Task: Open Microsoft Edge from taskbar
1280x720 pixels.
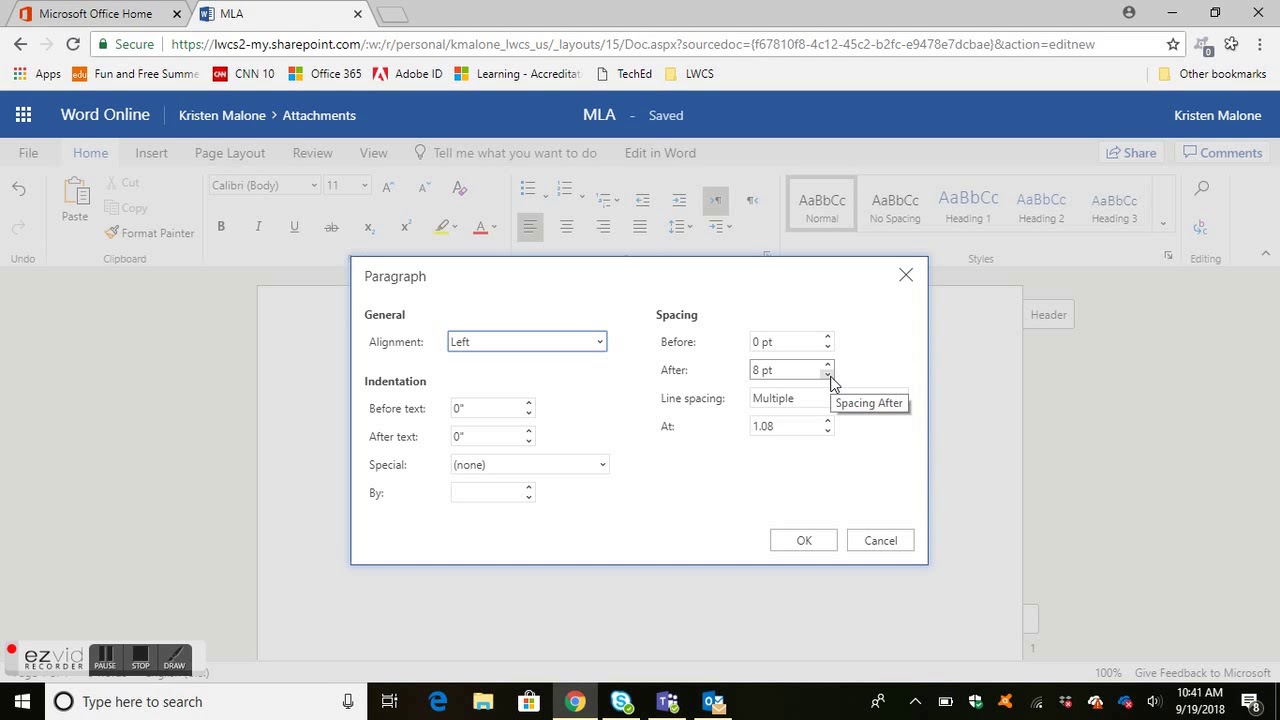Action: (438, 702)
